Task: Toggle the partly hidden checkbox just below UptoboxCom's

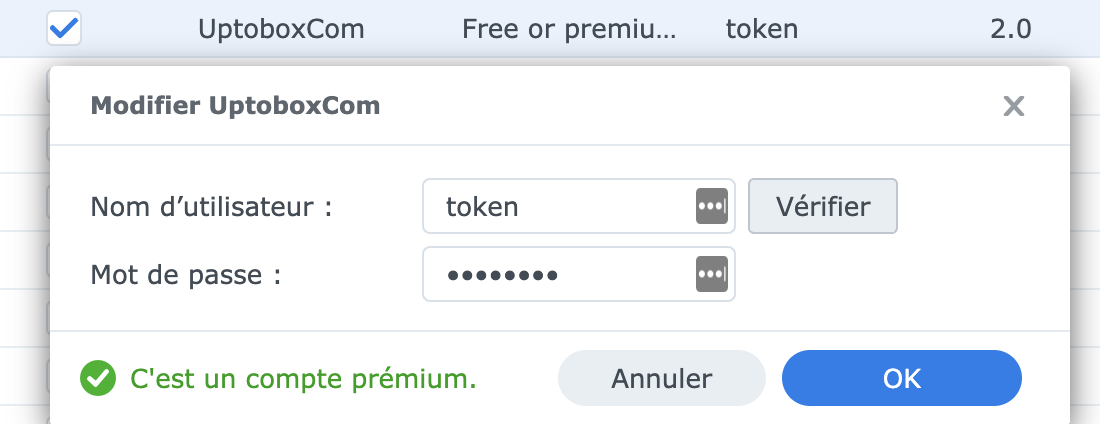Action: click(47, 87)
